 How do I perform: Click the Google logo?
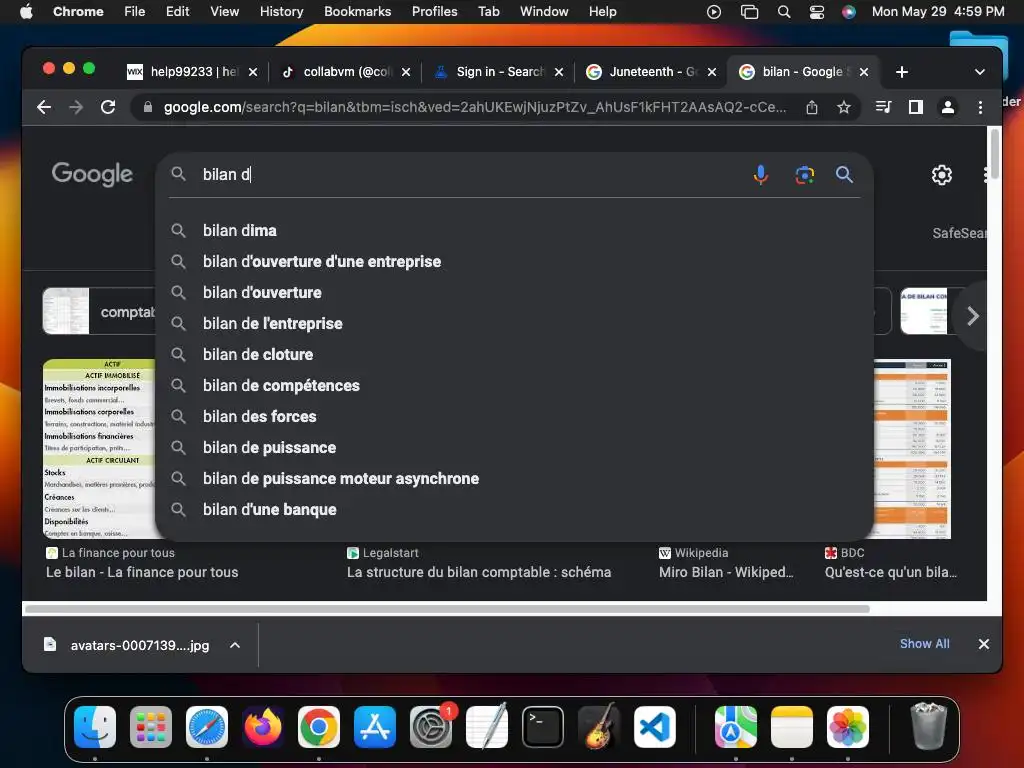click(92, 174)
